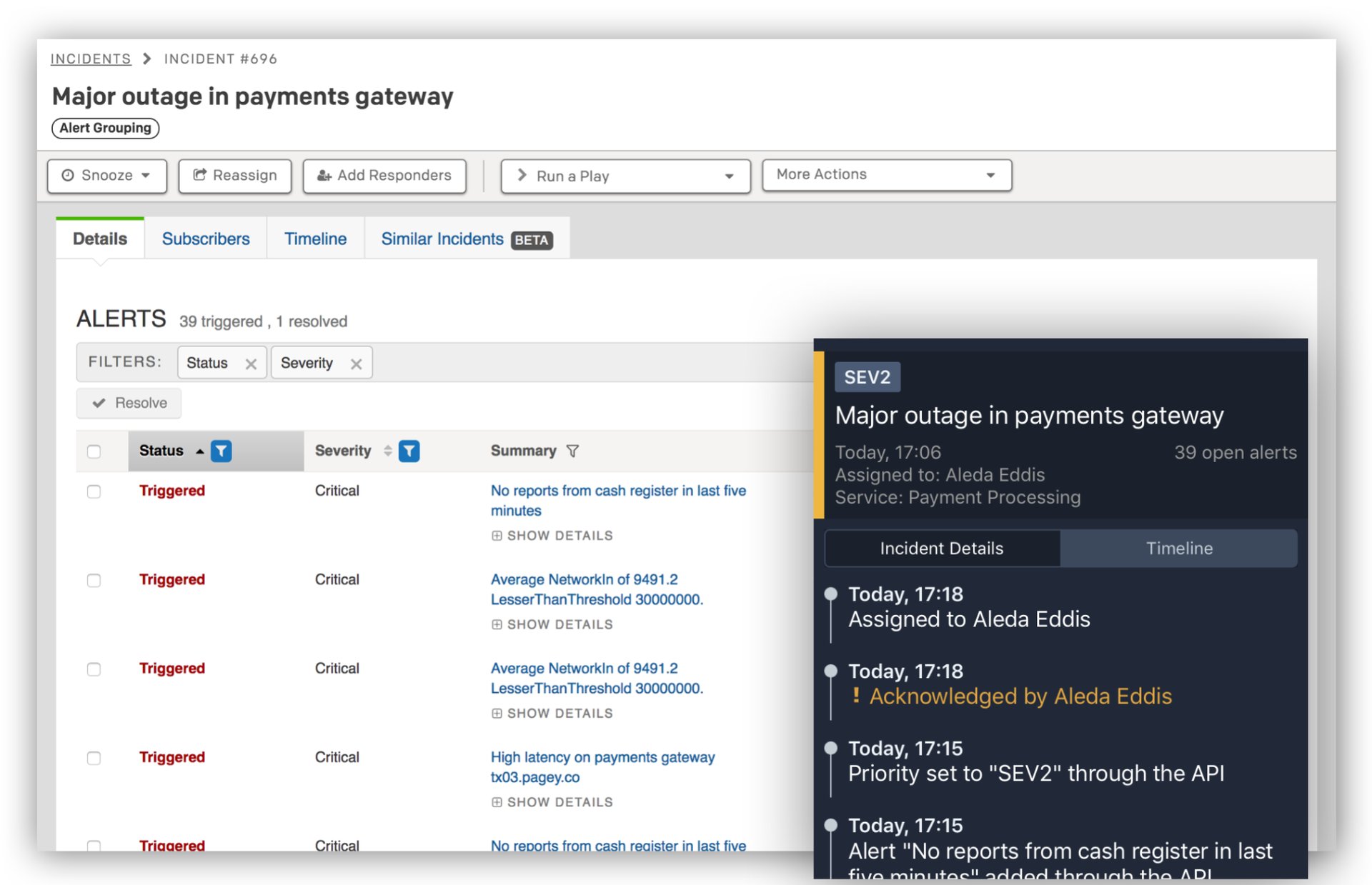Click the SEV2 priority badge
The height and width of the screenshot is (885, 1372).
[867, 377]
